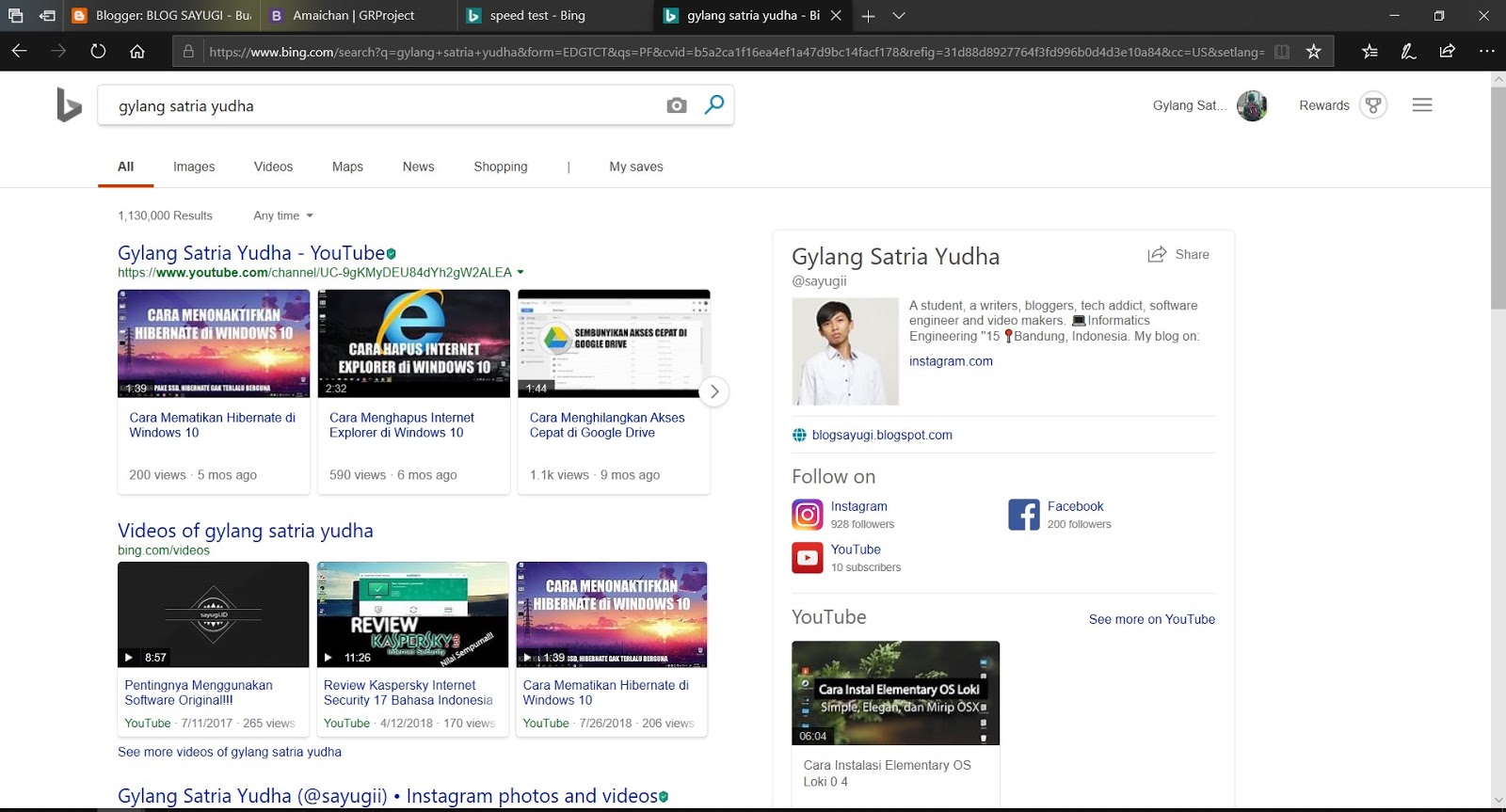Open Google Drive video thumbnail
1506x812 pixels.
coord(614,343)
